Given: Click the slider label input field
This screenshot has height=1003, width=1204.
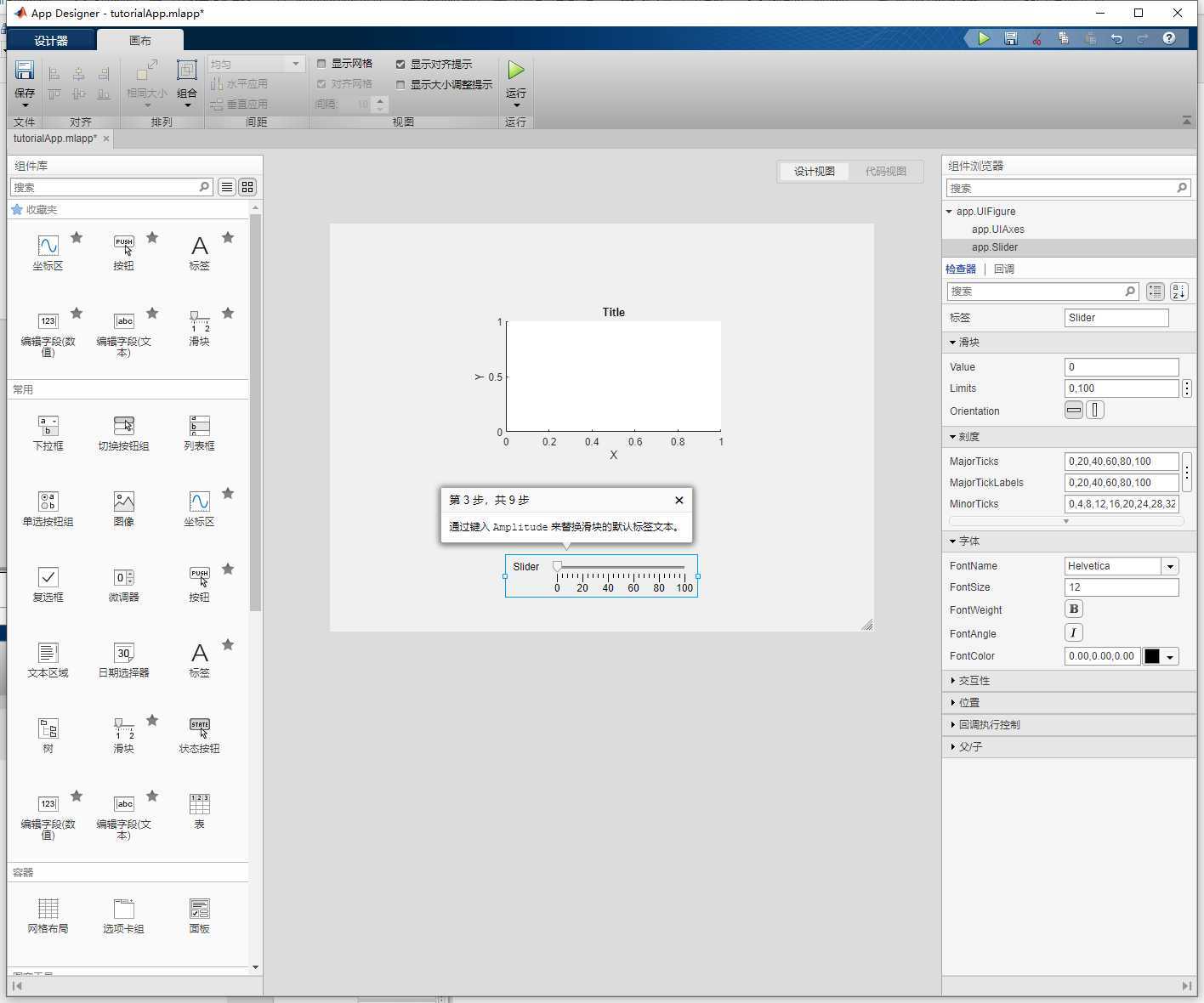Looking at the screenshot, I should pos(1116,318).
